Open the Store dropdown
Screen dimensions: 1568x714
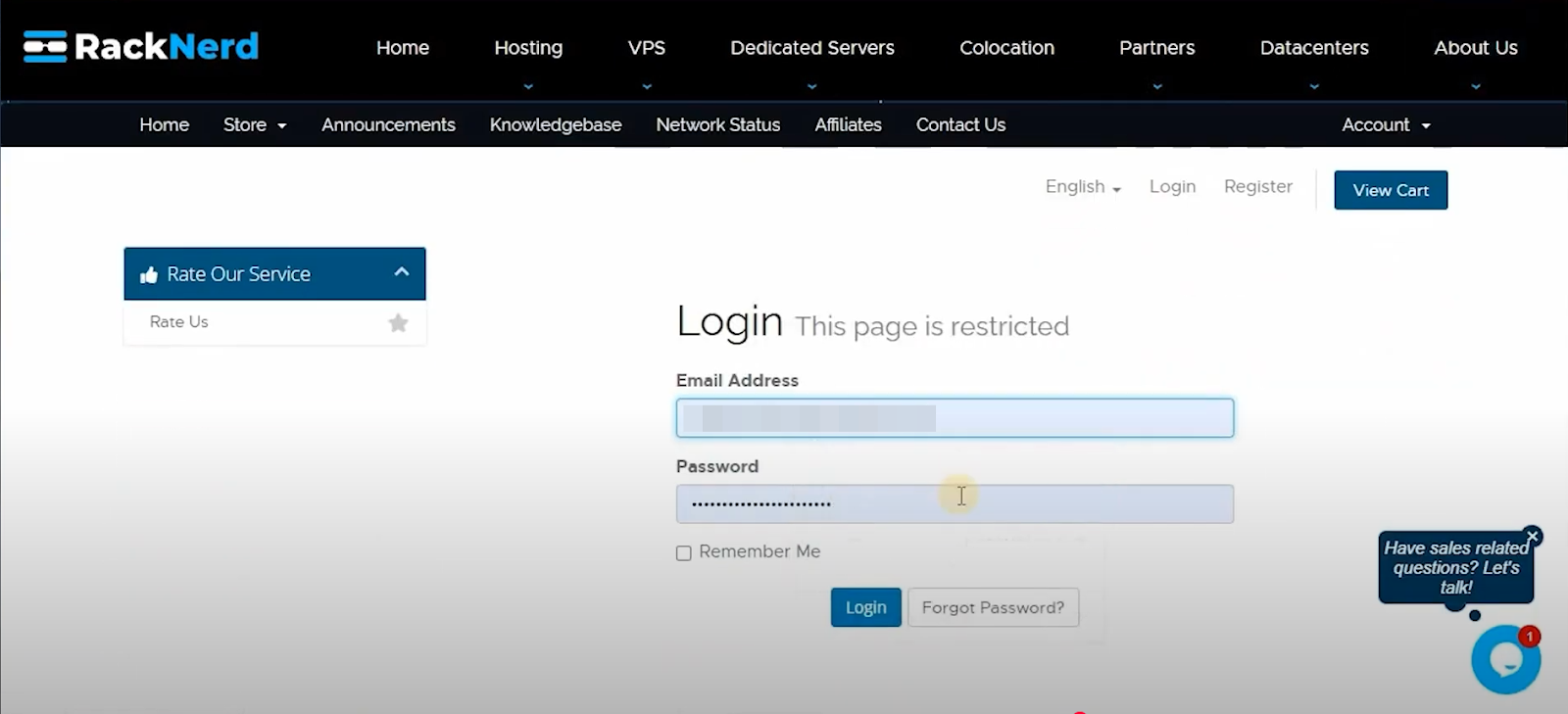pyautogui.click(x=255, y=124)
